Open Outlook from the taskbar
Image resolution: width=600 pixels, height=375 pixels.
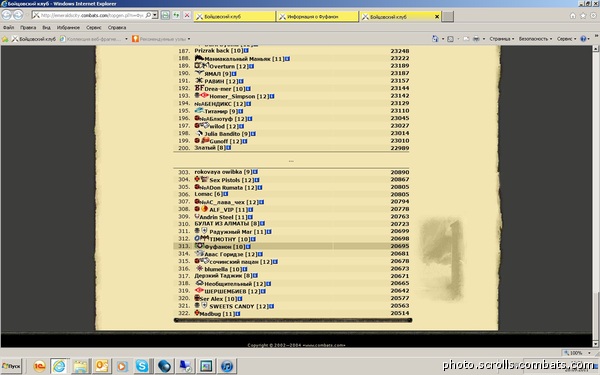click(102, 366)
